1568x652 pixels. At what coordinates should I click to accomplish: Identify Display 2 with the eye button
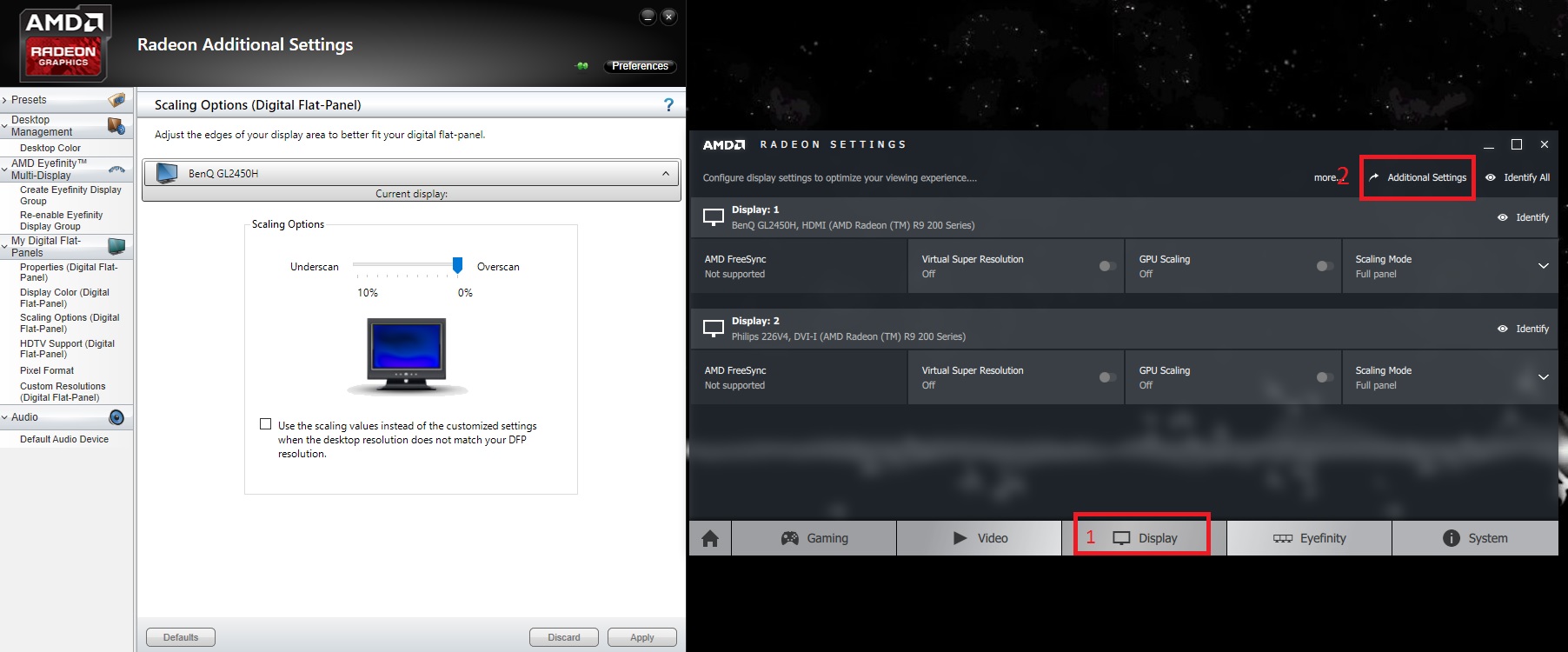pyautogui.click(x=1523, y=329)
